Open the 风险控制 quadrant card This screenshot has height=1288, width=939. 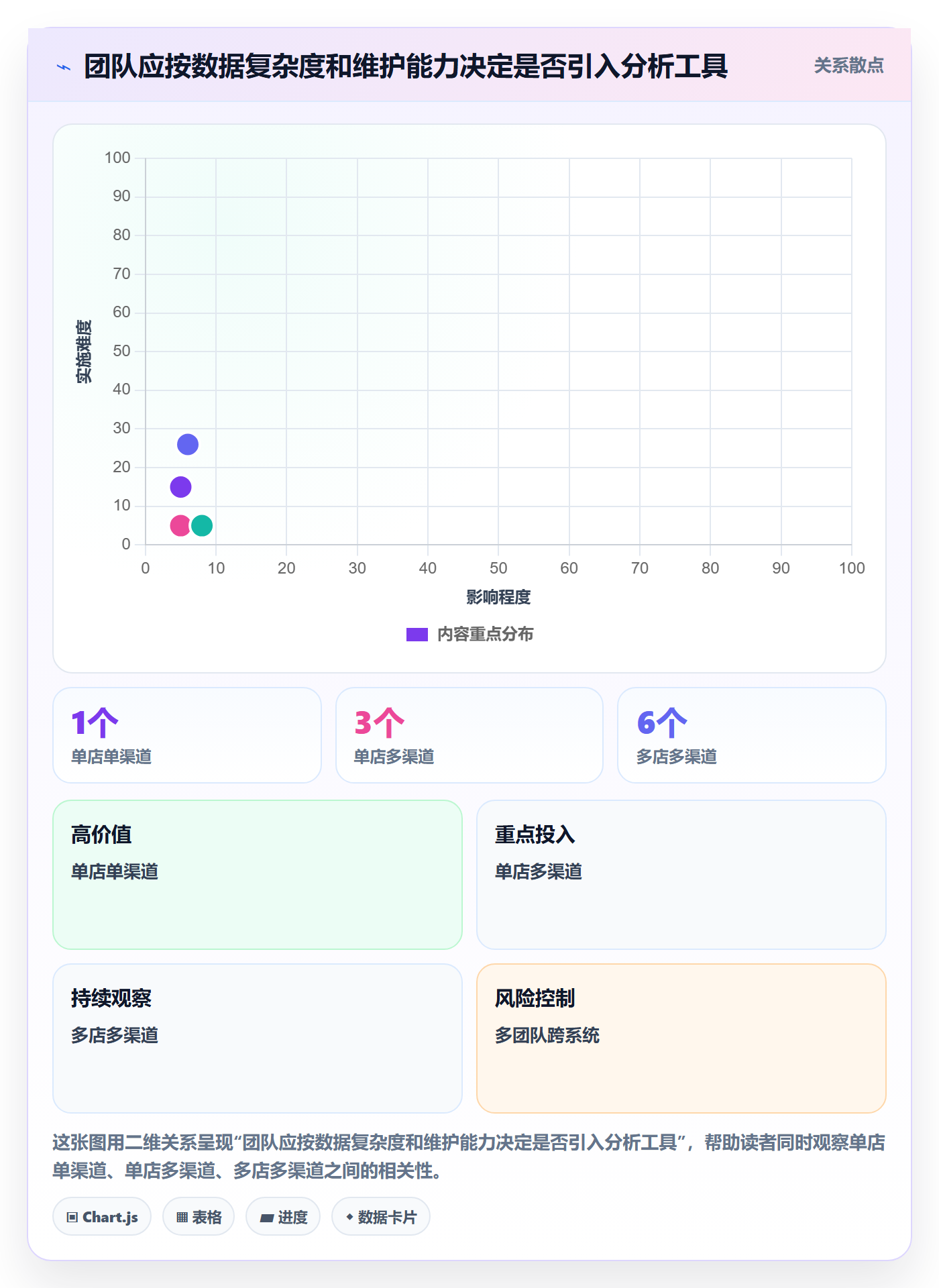[681, 1038]
